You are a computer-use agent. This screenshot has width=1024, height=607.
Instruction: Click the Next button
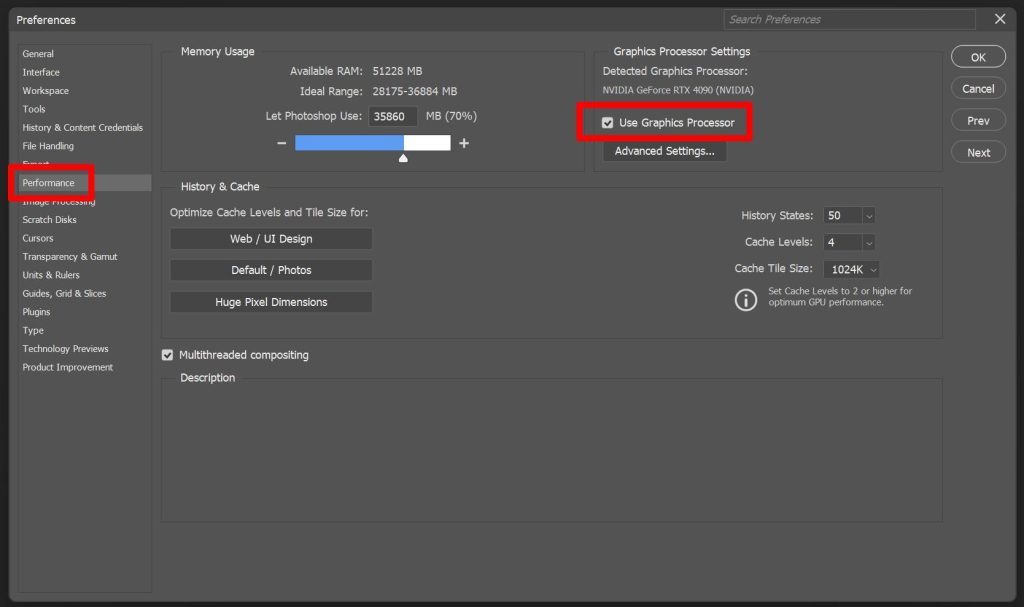[978, 152]
